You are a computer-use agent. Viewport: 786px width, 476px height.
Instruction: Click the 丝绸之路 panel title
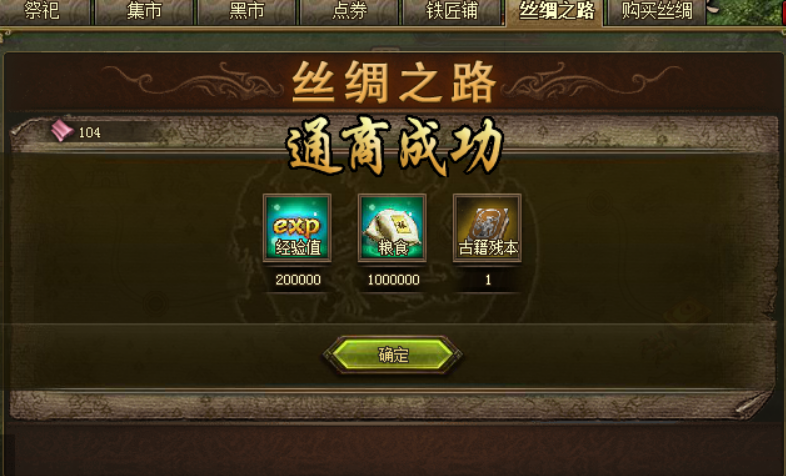pos(394,82)
